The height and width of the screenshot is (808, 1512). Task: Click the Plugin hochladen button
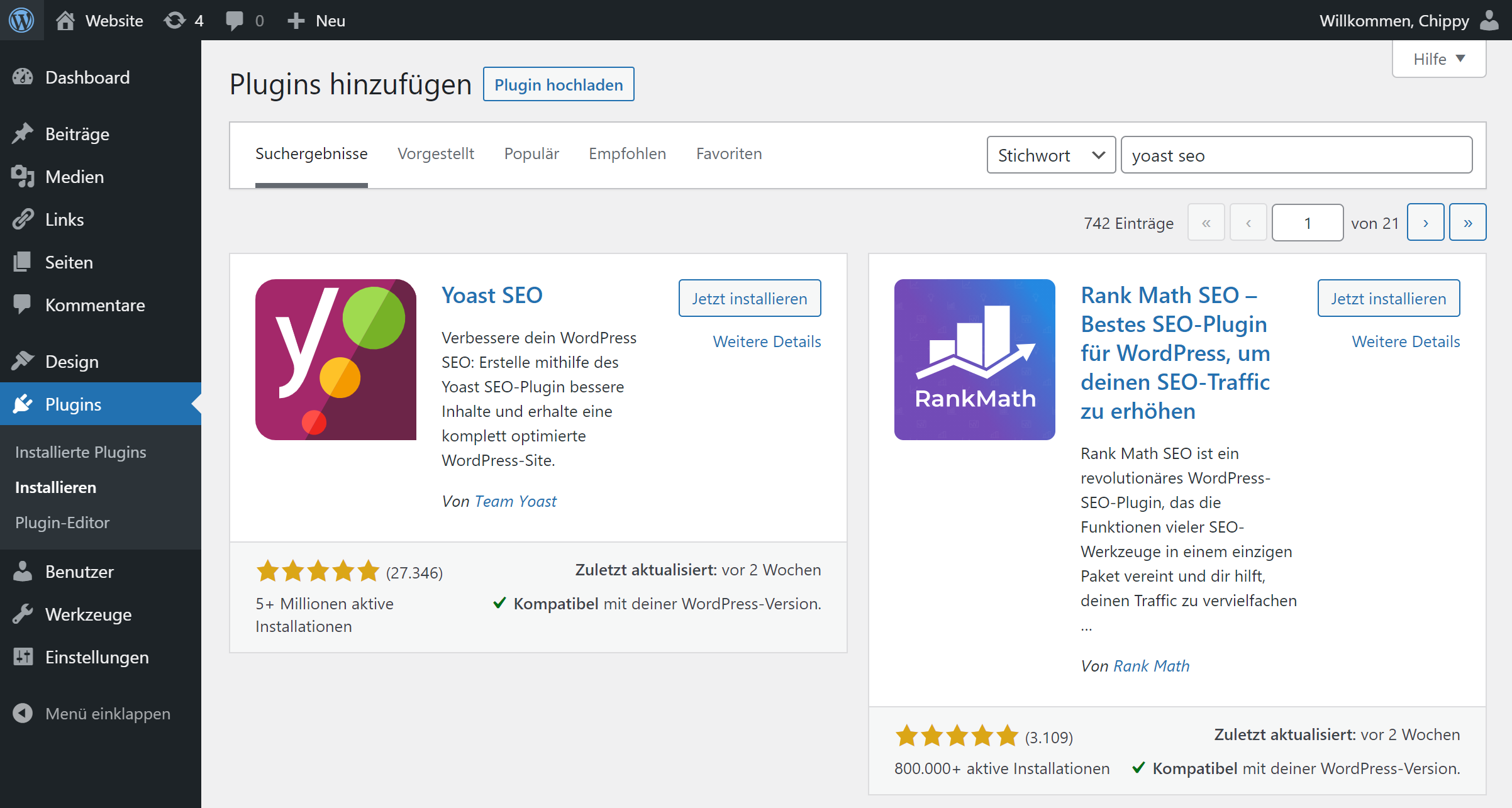click(x=558, y=84)
